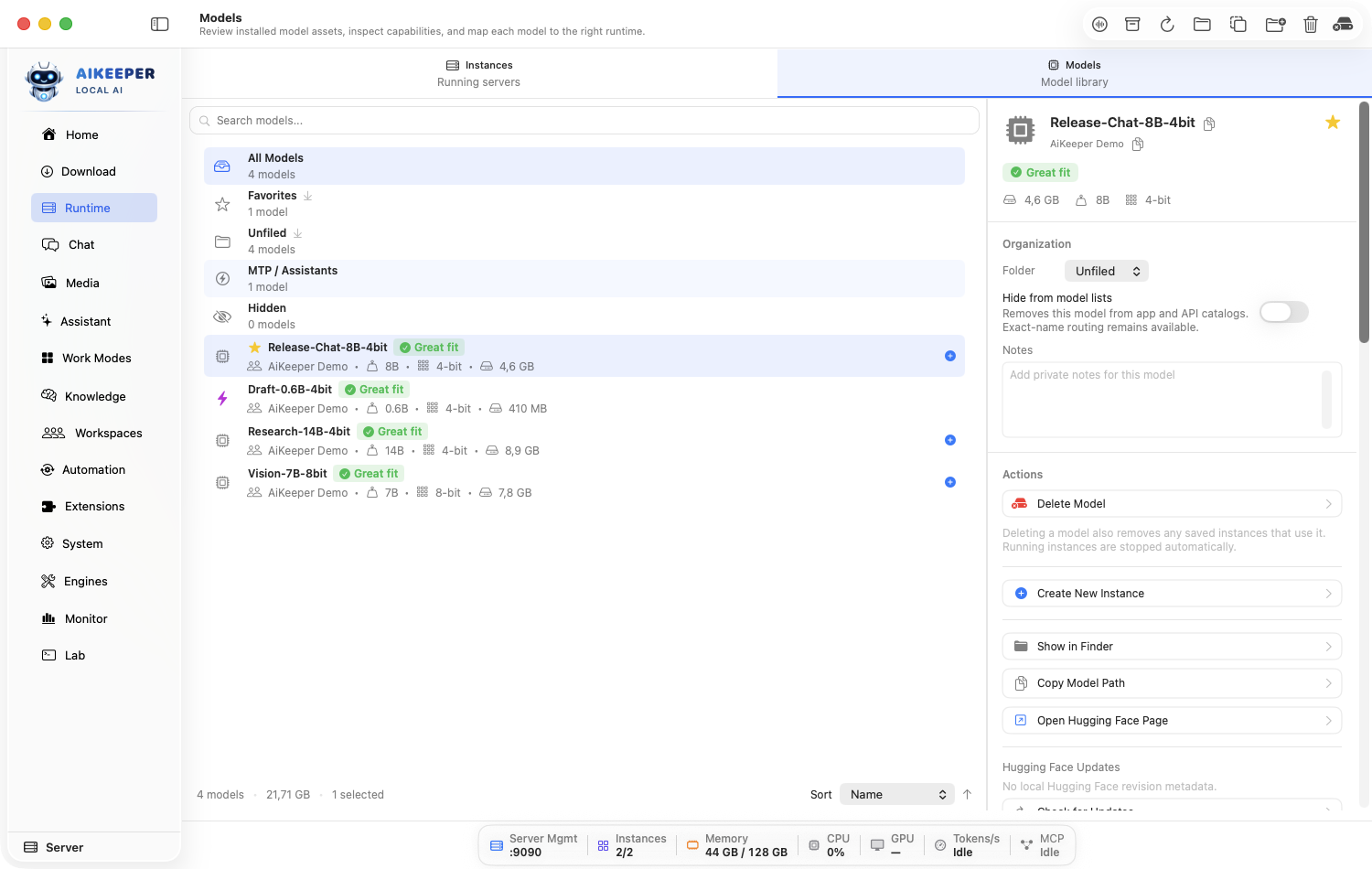Click the waveform icon in the top toolbar

click(1099, 25)
